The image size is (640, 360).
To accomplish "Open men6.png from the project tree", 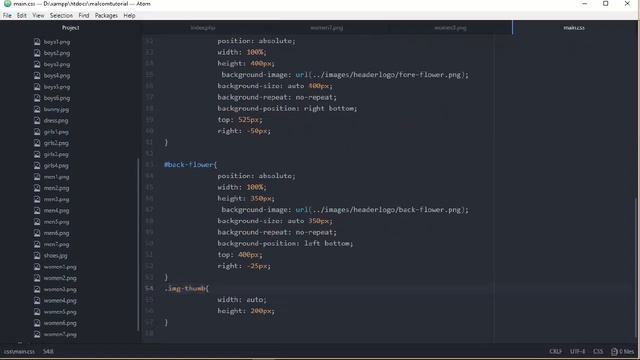I will [56, 233].
